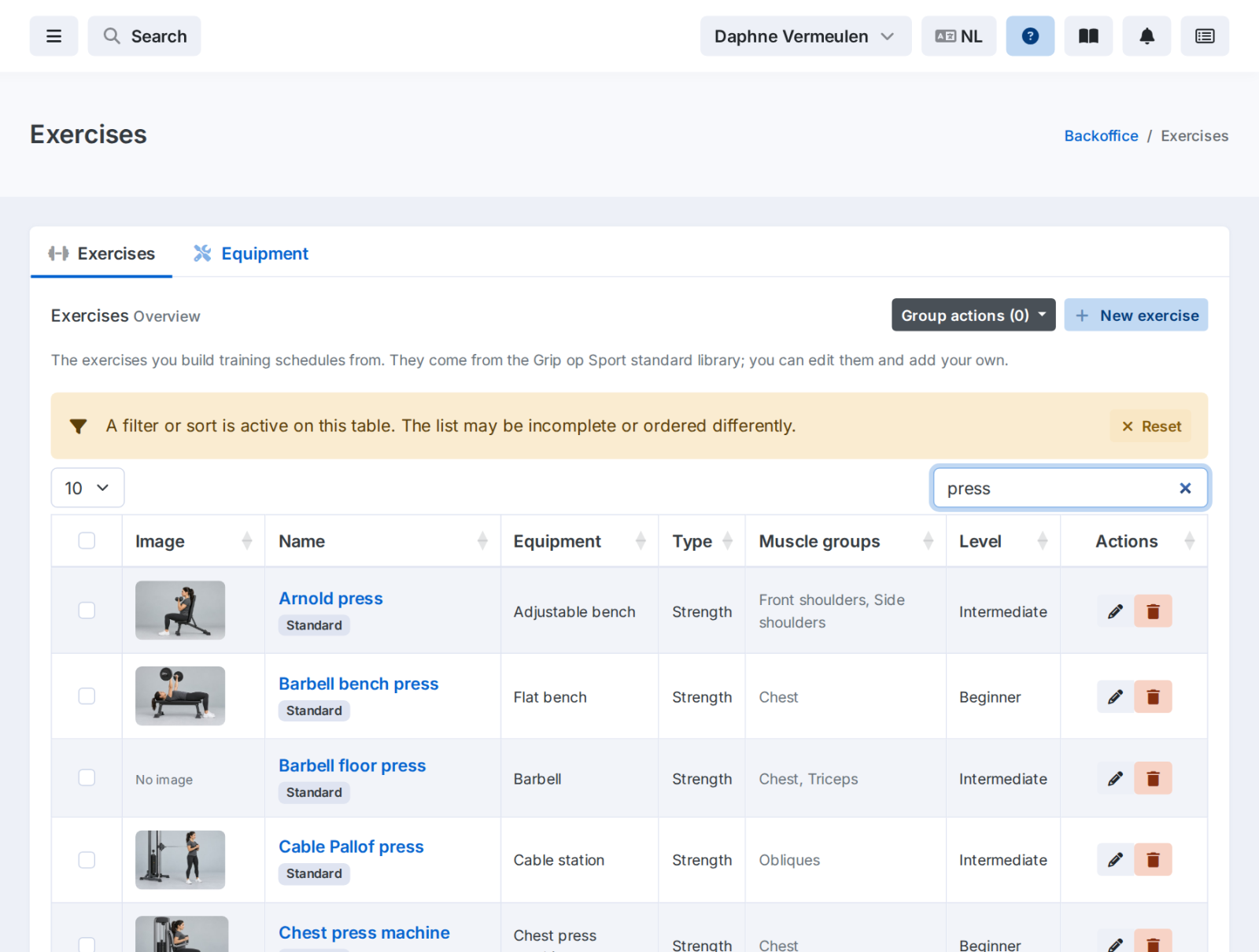Click the blue help question mark icon

click(x=1030, y=36)
